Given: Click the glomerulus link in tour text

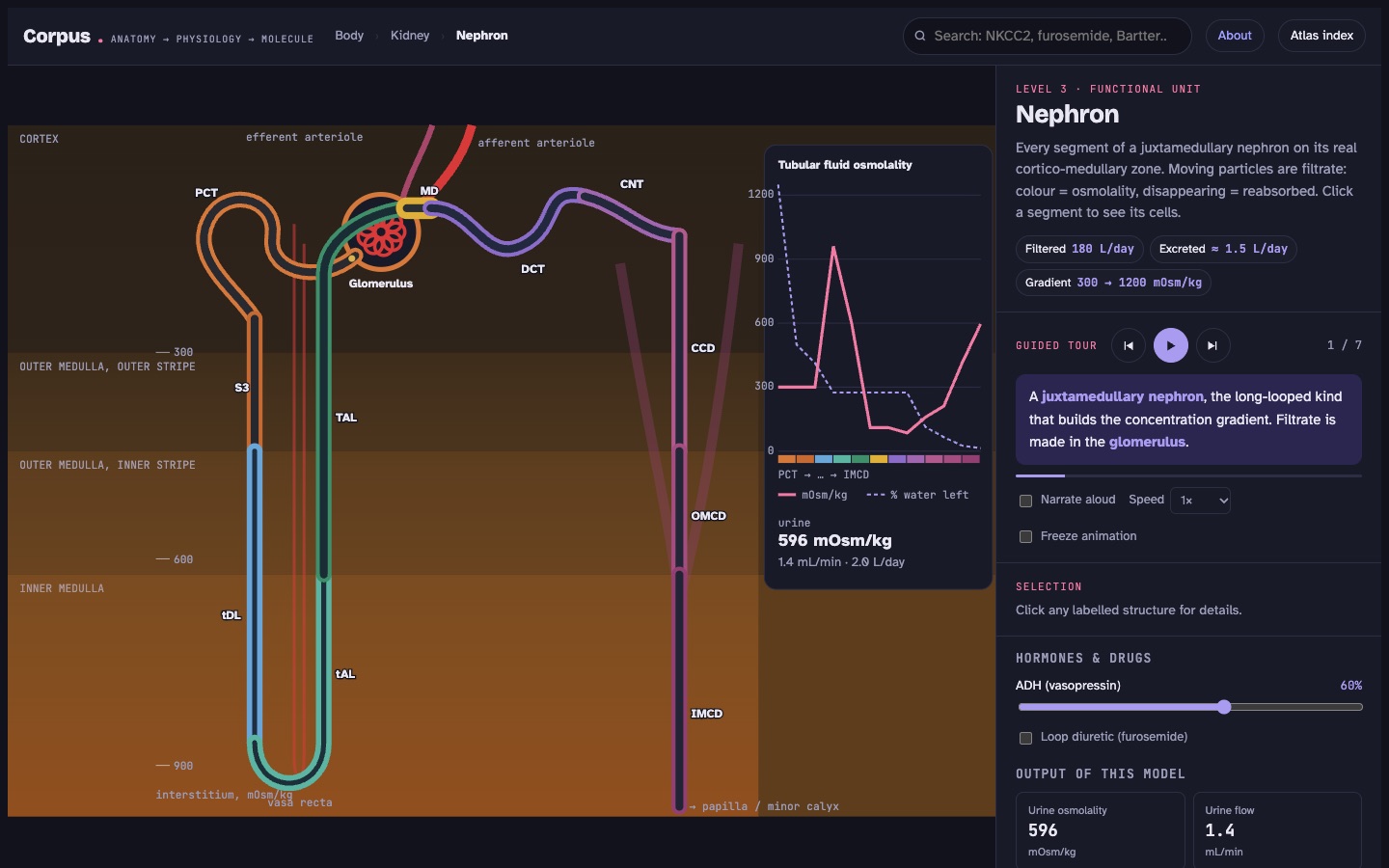Looking at the screenshot, I should coord(1147,442).
